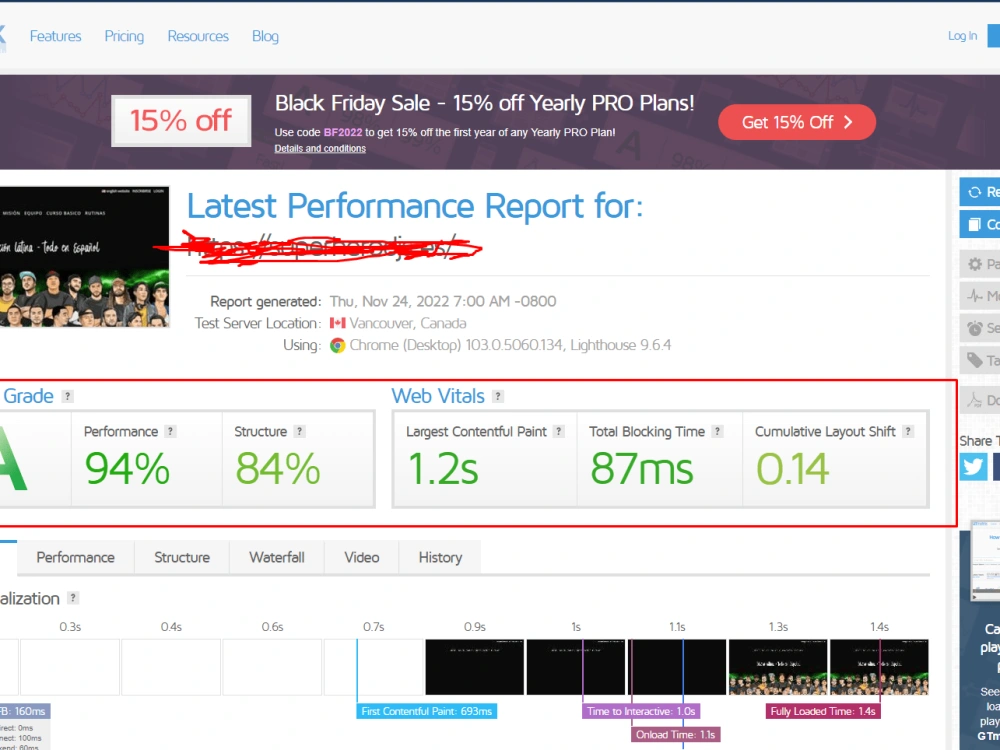Click the PDF Download icon
Viewport: 1000px width, 750px height.
[x=974, y=400]
